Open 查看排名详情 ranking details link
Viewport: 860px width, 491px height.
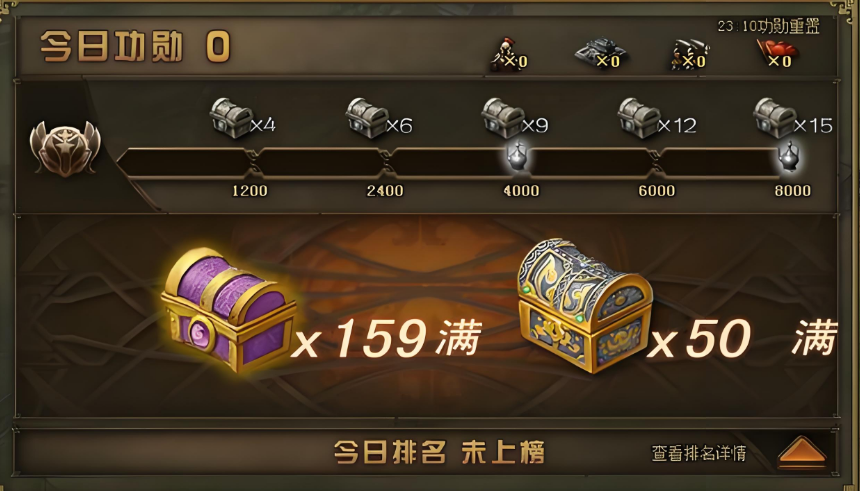coord(699,453)
